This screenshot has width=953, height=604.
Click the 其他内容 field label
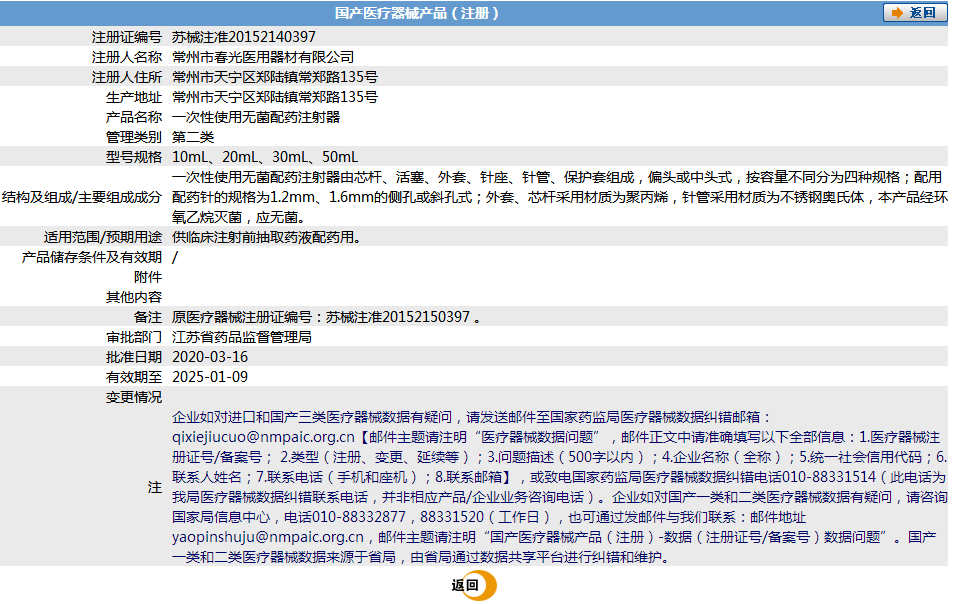134,297
